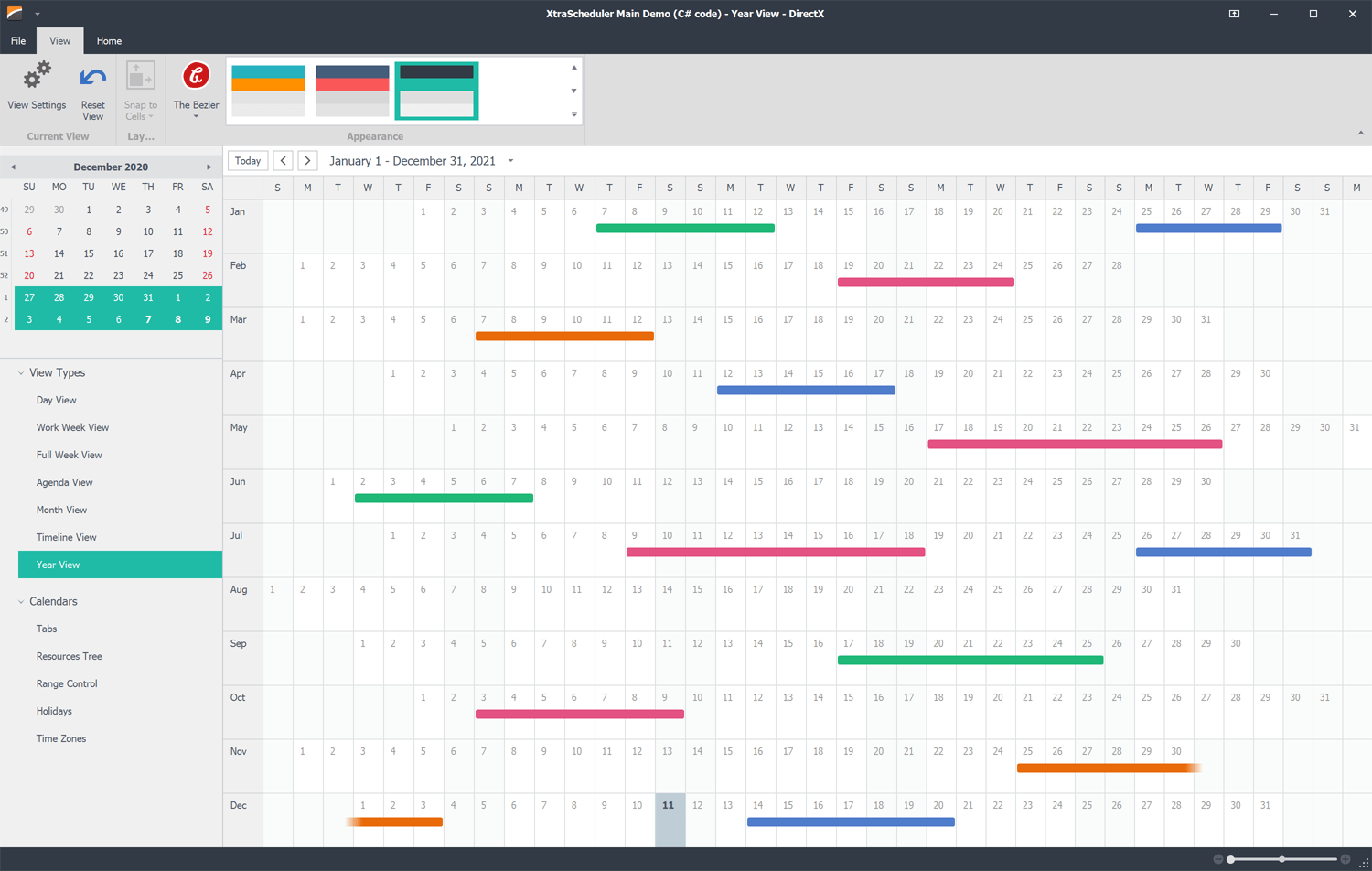The height and width of the screenshot is (871, 1372).
Task: Click the ribbon display options icon
Action: pos(1235,14)
